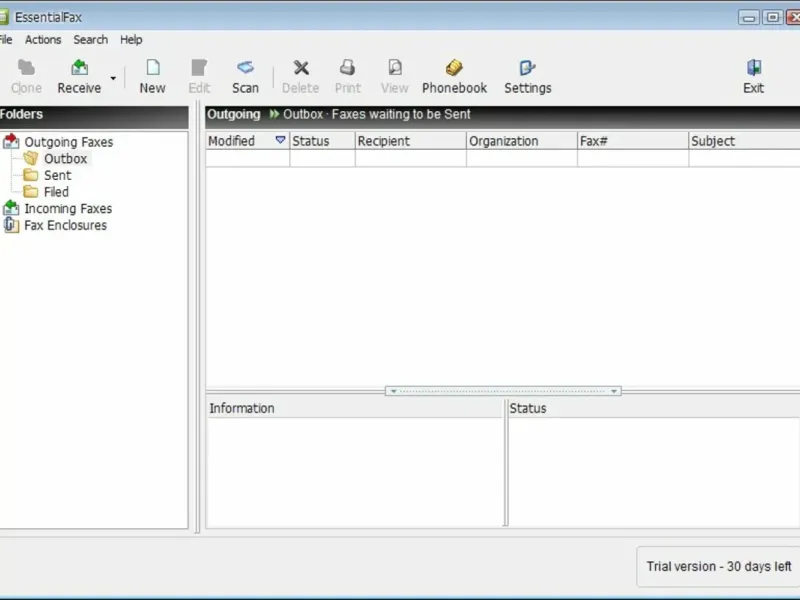Sort by the Modified column header
Screen dimensions: 800x600
click(x=247, y=141)
